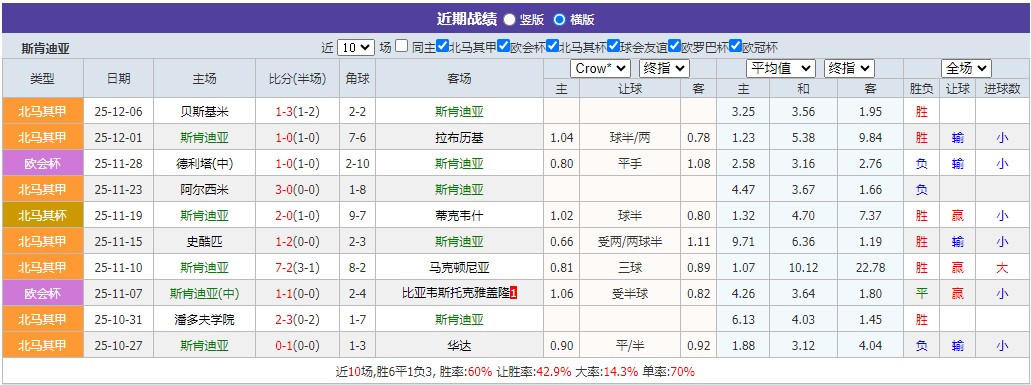The height and width of the screenshot is (385, 1031).
Task: Click the 大率 14.3% summary value
Action: pos(620,372)
